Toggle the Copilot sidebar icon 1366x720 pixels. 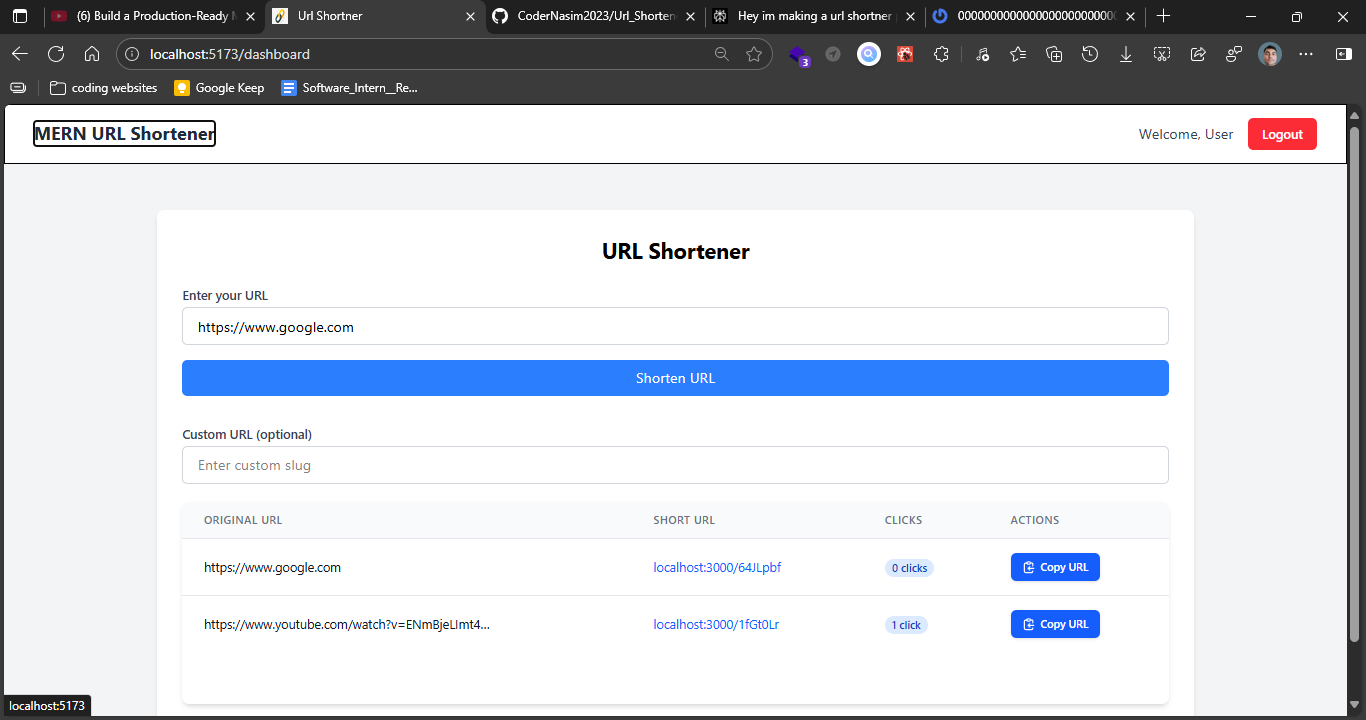[1343, 54]
